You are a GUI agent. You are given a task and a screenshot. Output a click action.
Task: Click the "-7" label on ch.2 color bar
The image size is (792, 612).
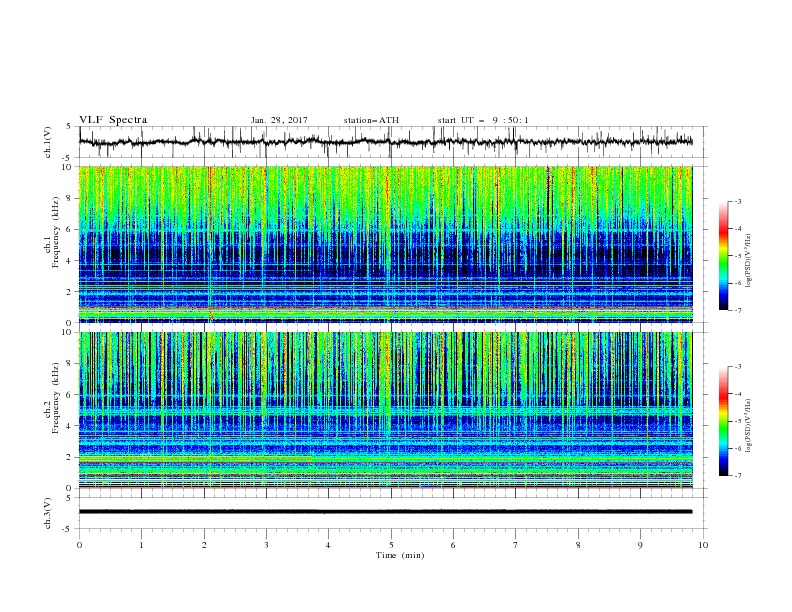click(738, 476)
